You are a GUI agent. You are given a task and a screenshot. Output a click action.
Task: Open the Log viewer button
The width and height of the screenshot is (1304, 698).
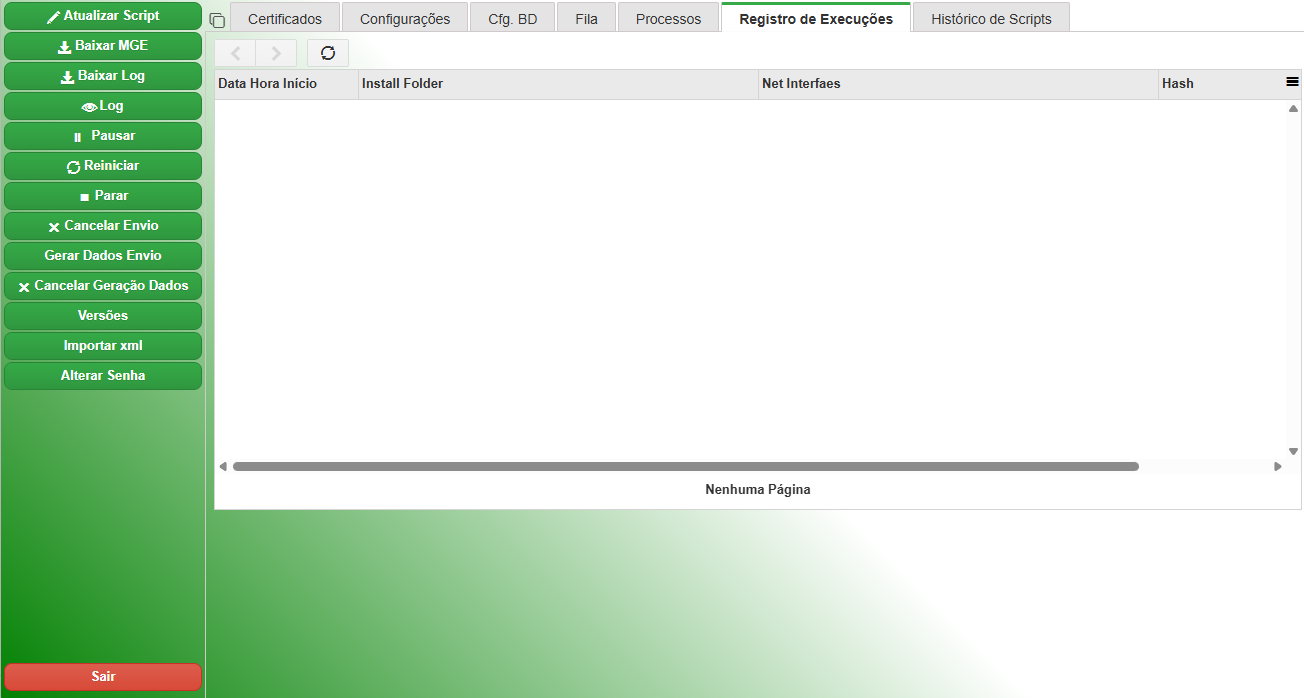(103, 106)
